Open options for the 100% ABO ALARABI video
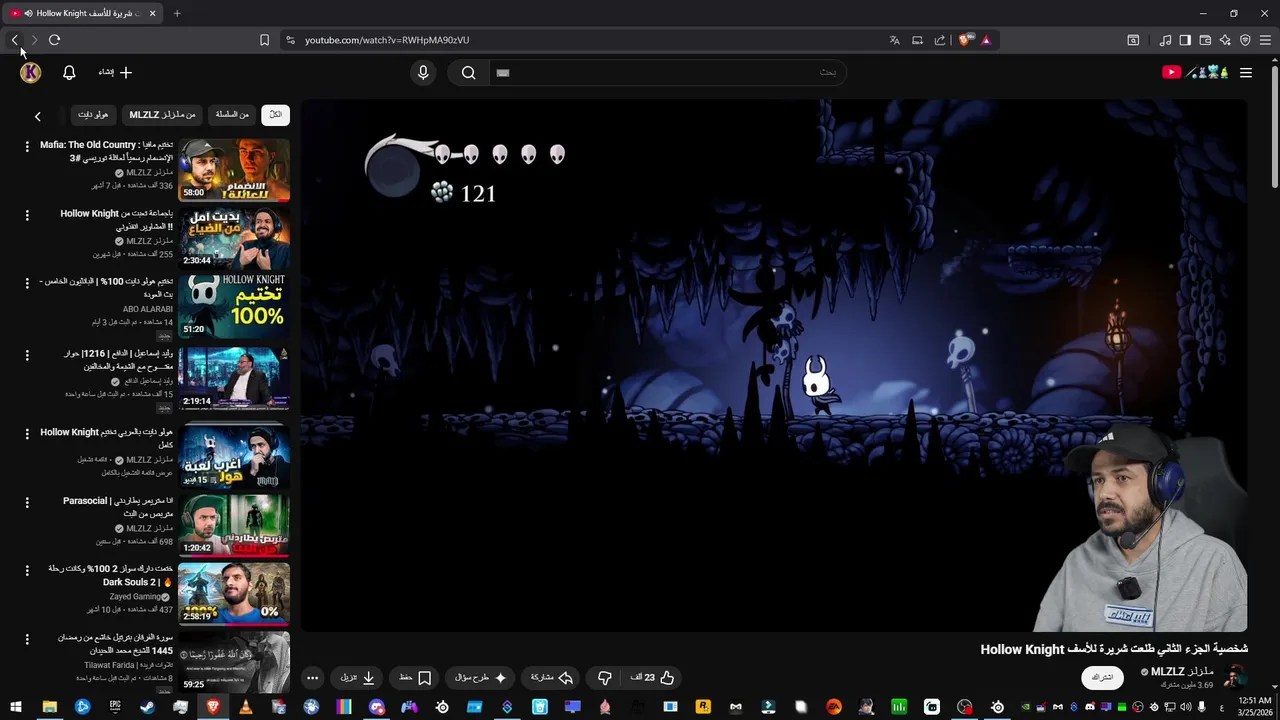This screenshot has width=1280, height=720. [27, 283]
